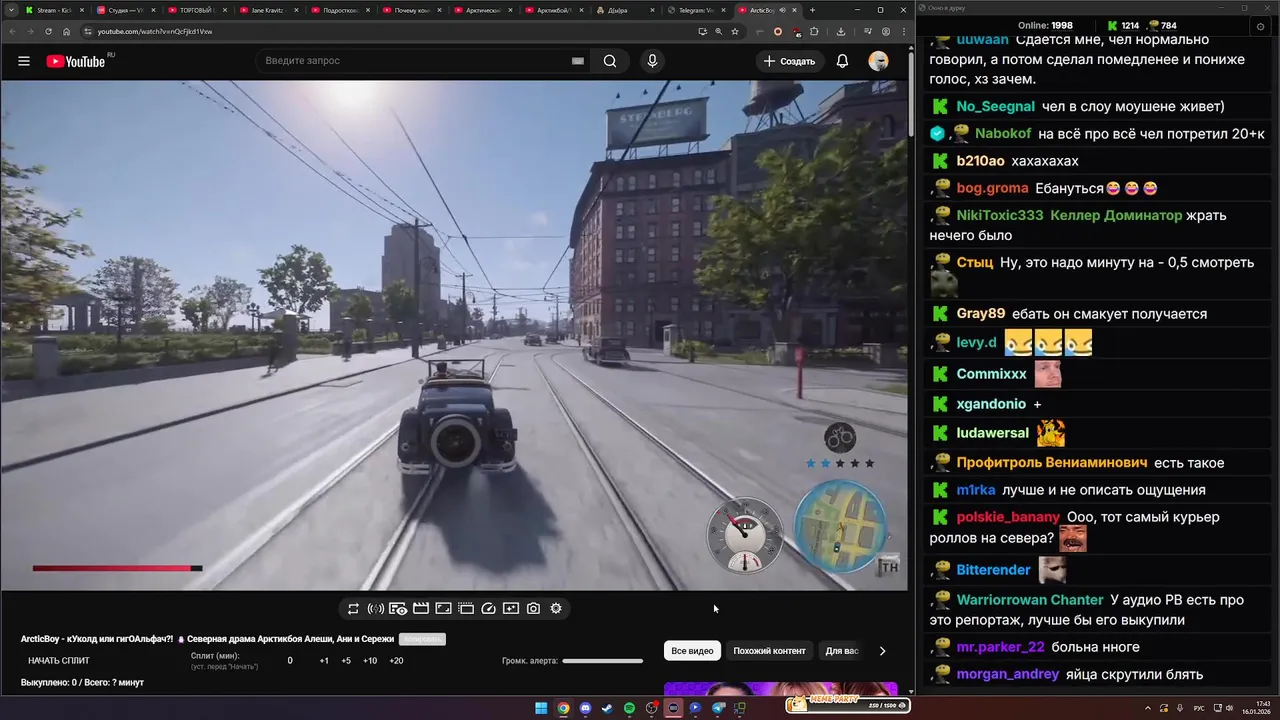Open the on-screen keyboard icon in search box

point(577,61)
